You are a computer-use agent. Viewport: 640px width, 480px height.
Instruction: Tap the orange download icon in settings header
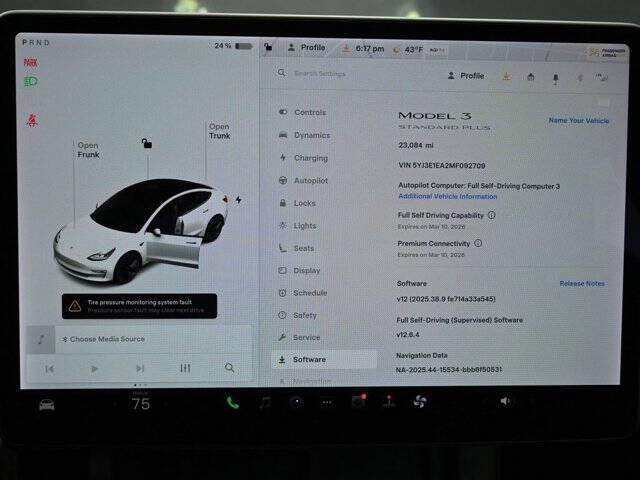pyautogui.click(x=506, y=76)
